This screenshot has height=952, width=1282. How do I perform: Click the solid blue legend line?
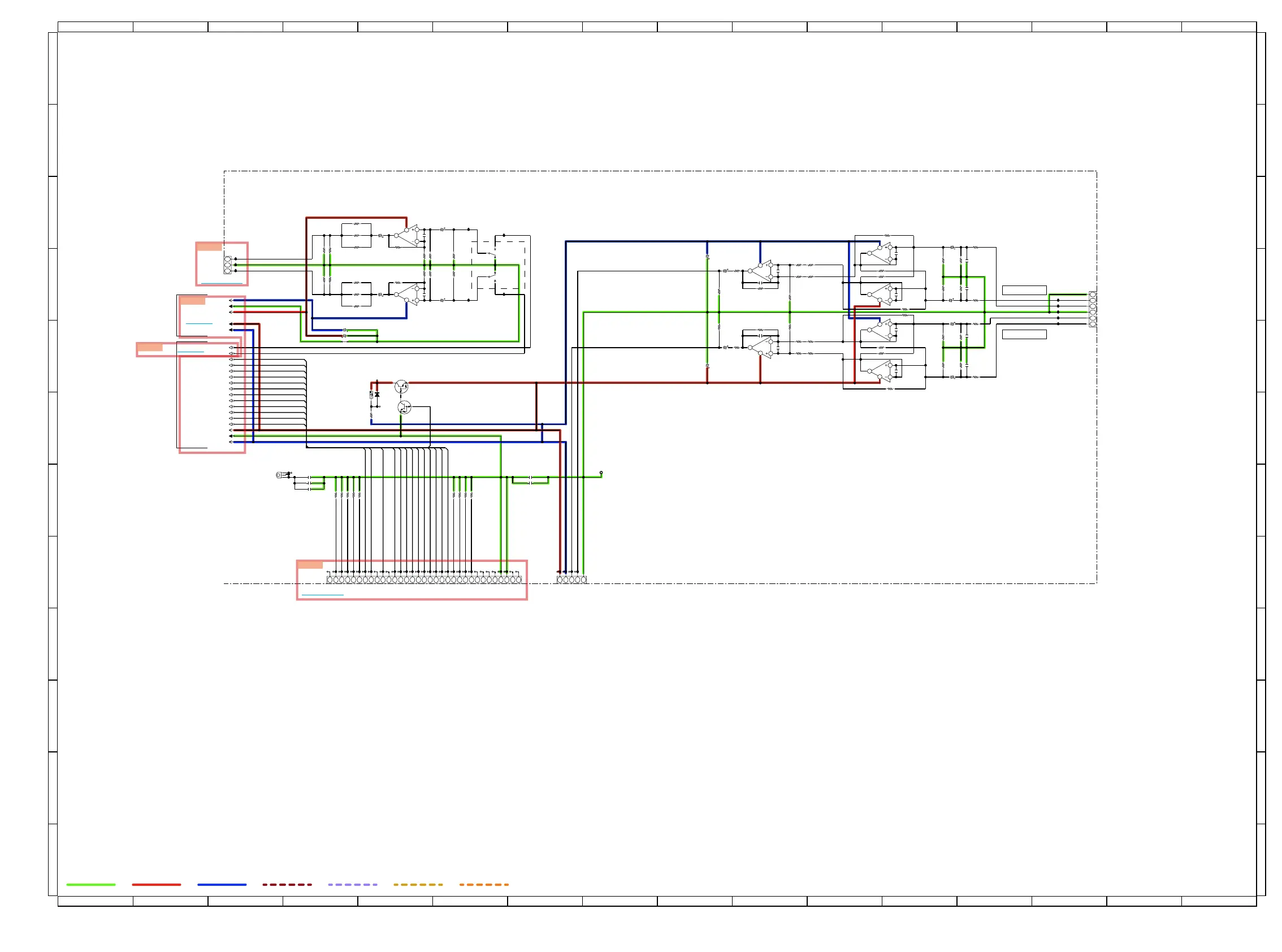222,885
